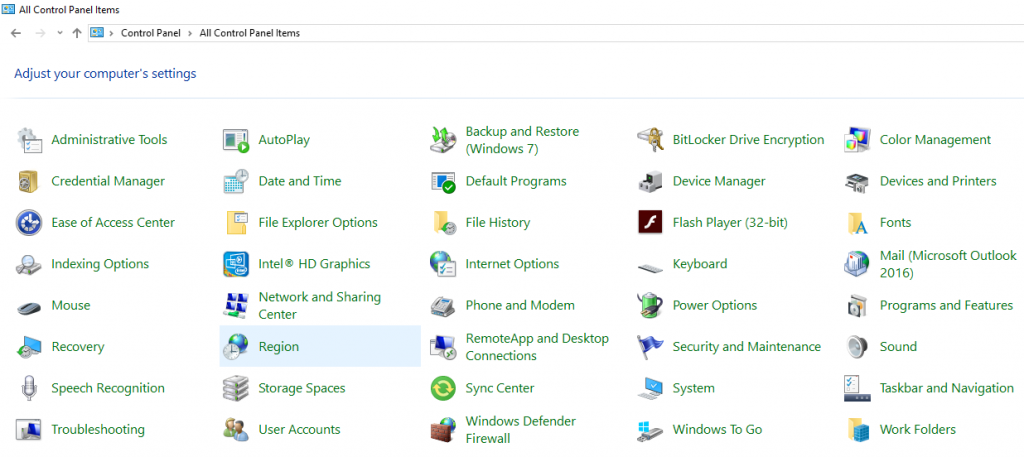
Task: Click the Network and Sharing Center icon
Action: [x=236, y=306]
